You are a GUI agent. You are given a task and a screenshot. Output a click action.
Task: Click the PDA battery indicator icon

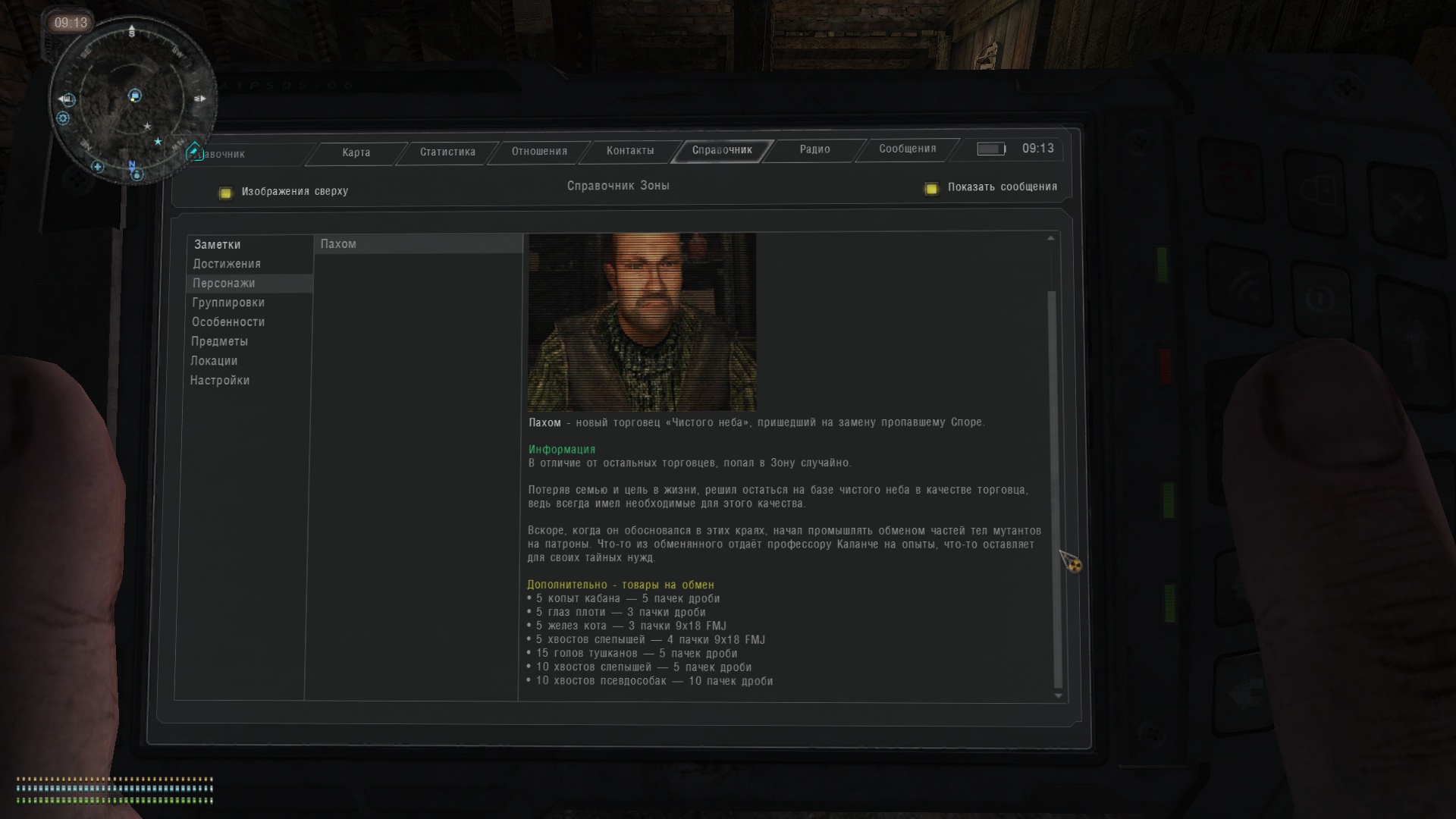click(990, 149)
